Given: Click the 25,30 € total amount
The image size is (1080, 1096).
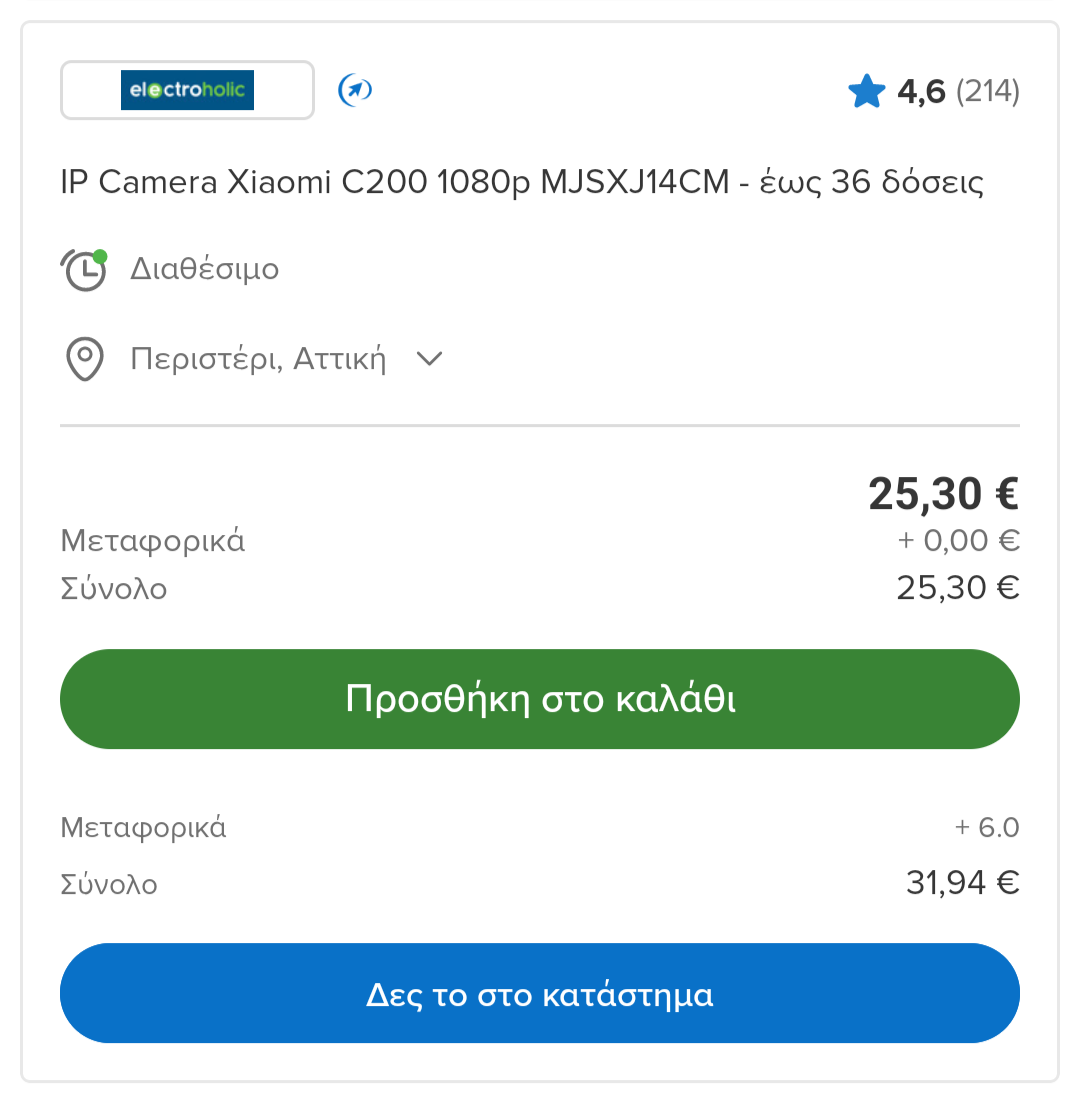Looking at the screenshot, I should (x=958, y=587).
